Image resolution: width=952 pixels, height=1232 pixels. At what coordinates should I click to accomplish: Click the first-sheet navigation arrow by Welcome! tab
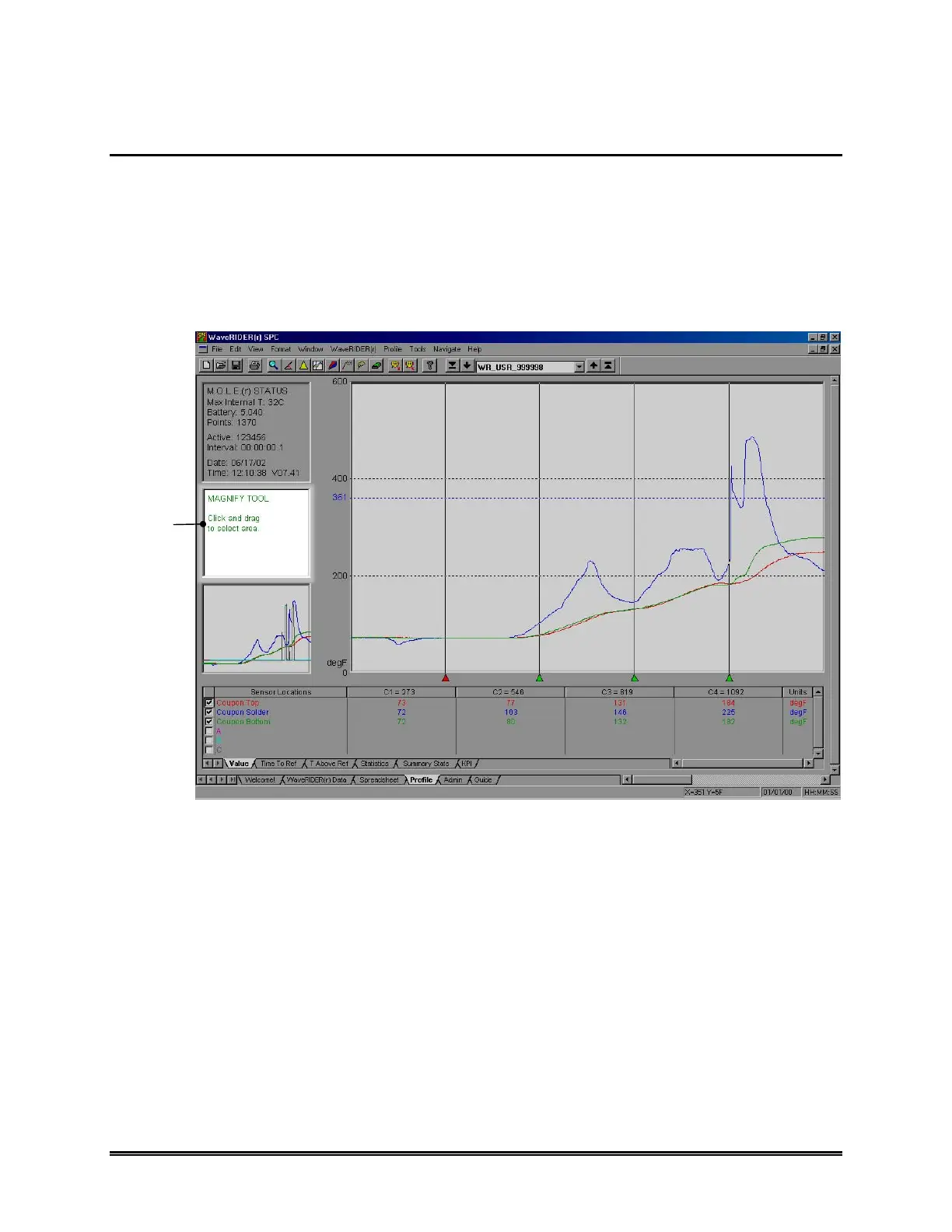click(x=201, y=780)
